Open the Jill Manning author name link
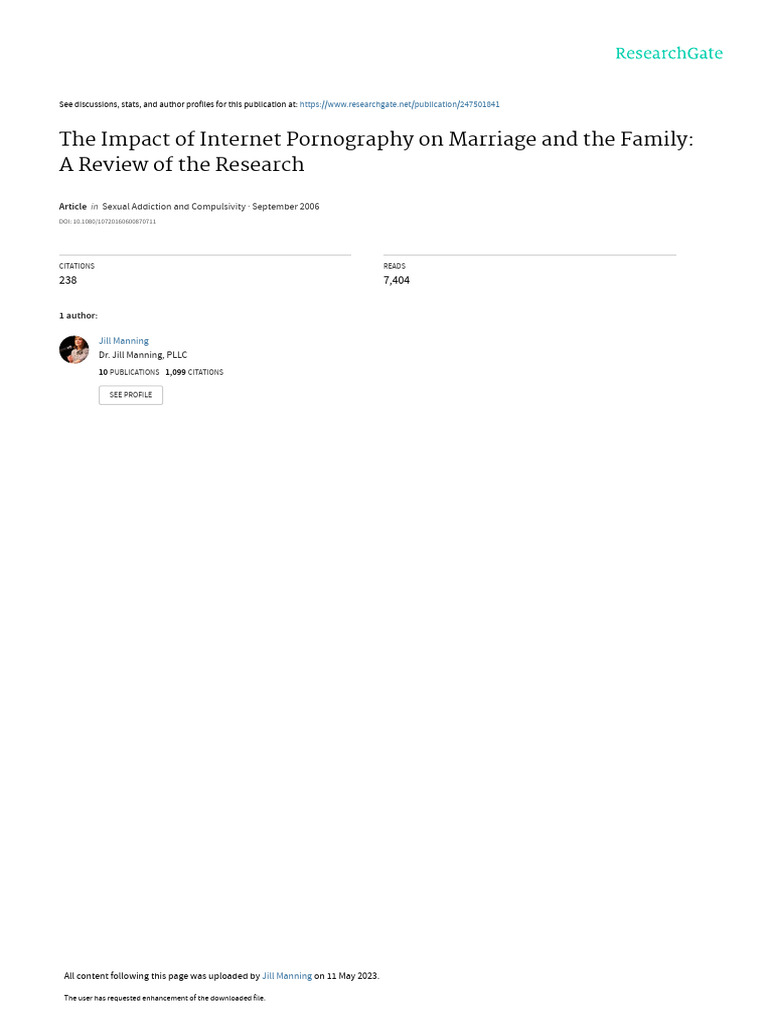This screenshot has height=1024, width=768. point(123,341)
